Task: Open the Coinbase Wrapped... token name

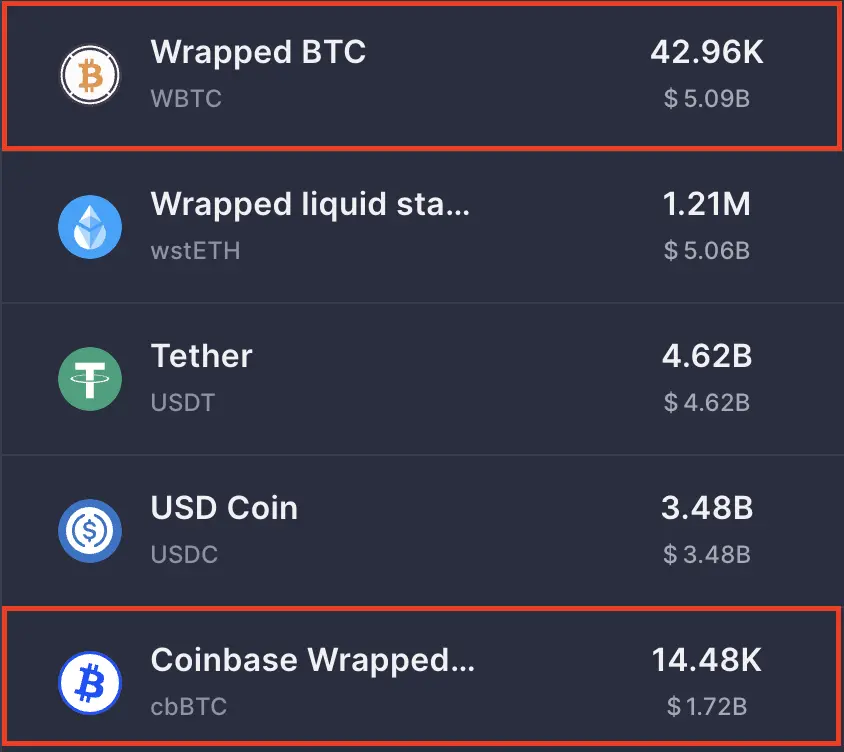Action: click(313, 660)
